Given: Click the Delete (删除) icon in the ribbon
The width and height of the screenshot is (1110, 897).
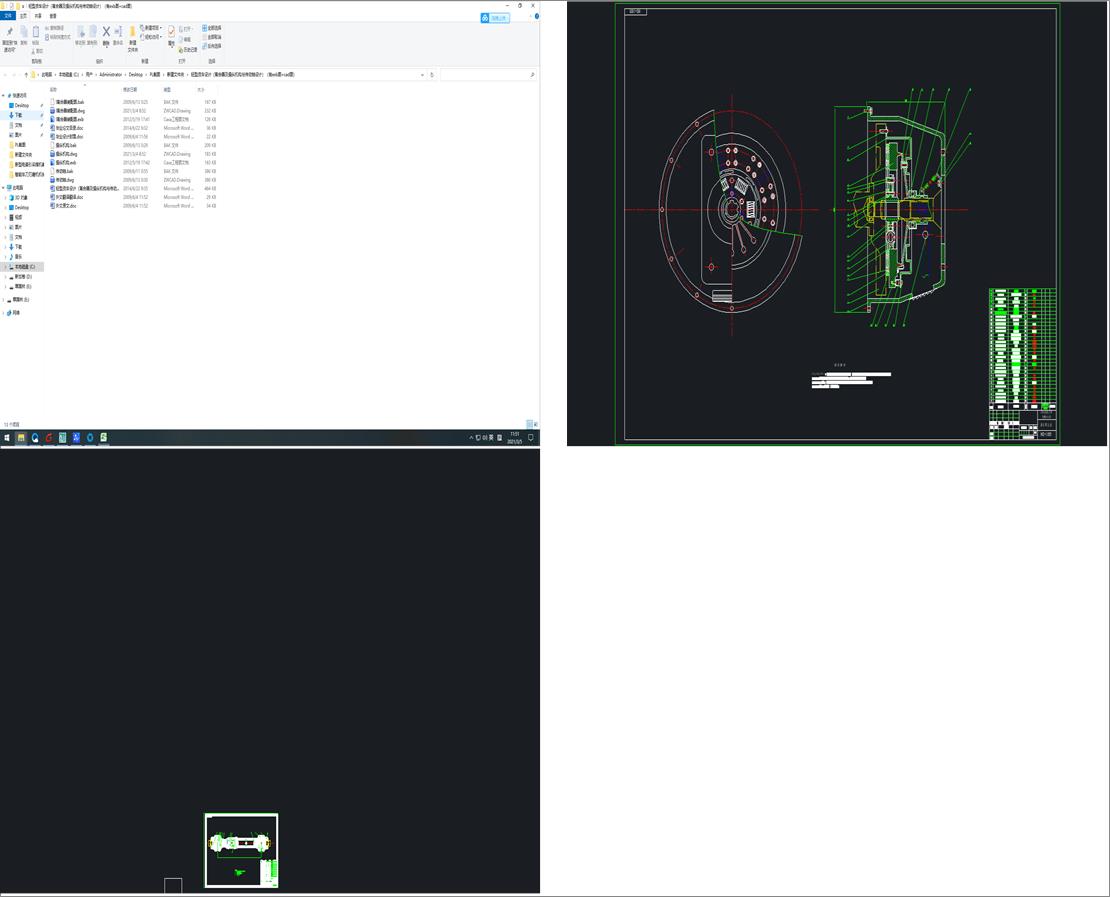Looking at the screenshot, I should tap(105, 33).
